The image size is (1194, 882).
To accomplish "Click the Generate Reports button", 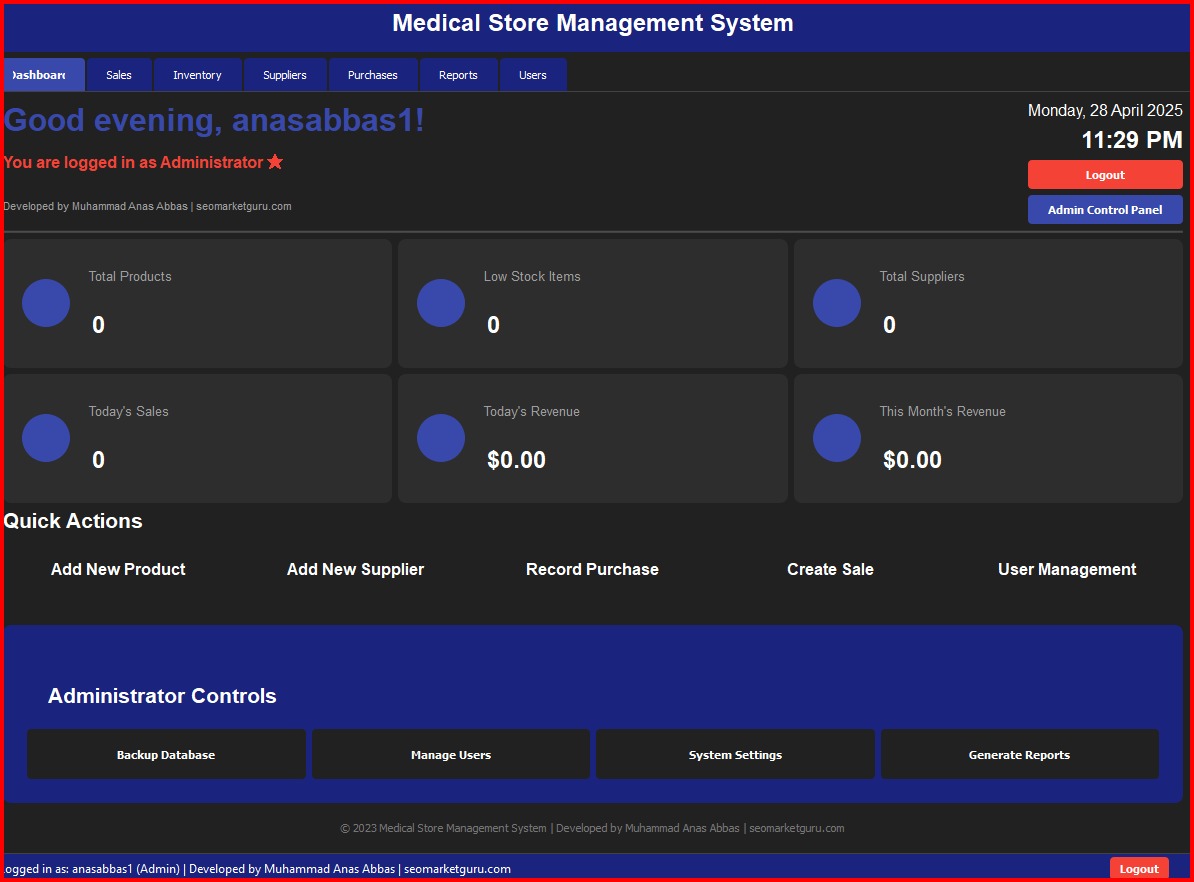I will tap(1020, 754).
